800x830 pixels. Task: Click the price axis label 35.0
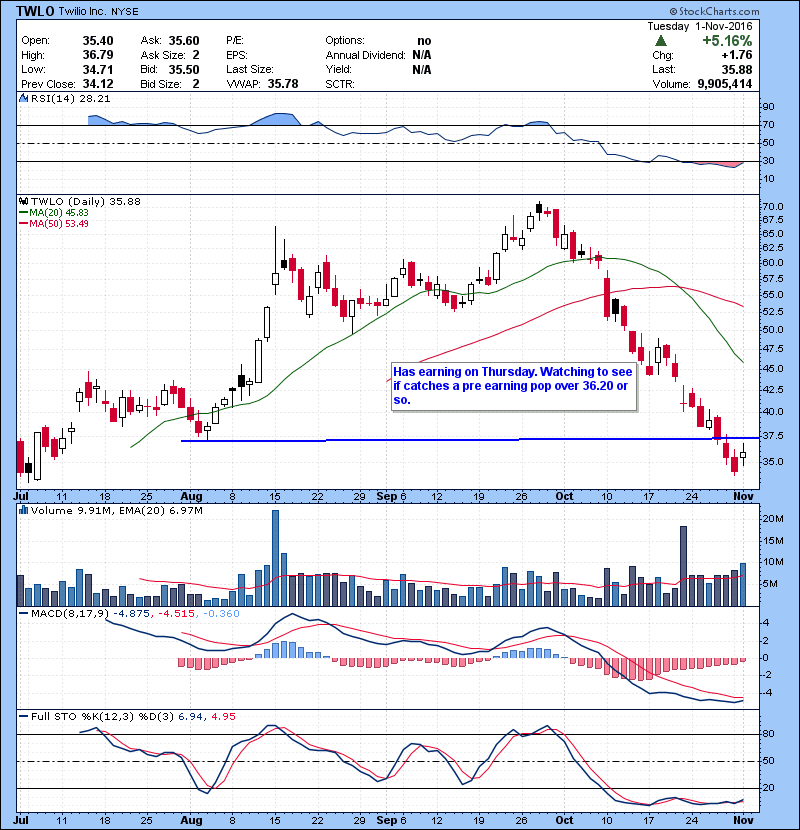tap(772, 462)
